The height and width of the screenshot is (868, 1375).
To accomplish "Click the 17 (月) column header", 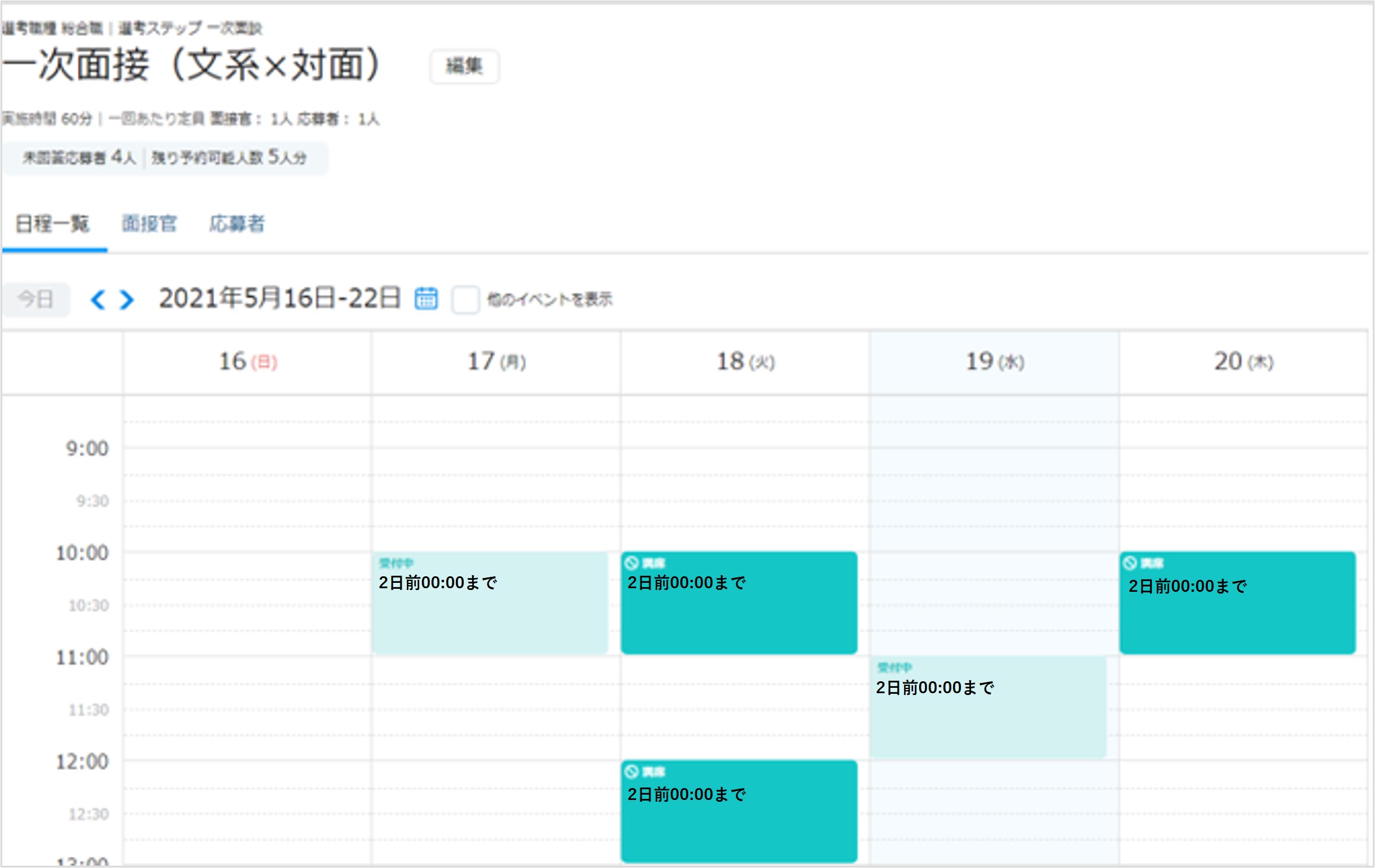I will [497, 362].
